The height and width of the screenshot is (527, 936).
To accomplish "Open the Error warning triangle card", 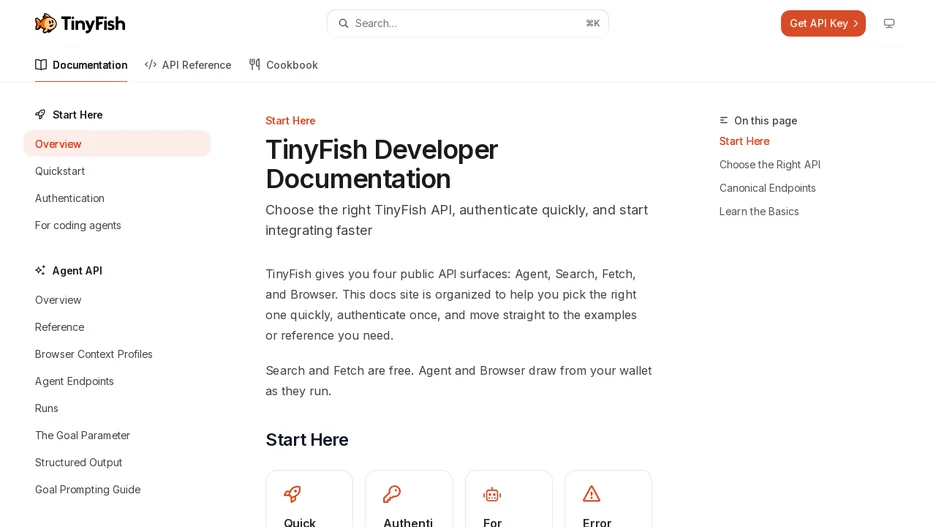I will 608,499.
